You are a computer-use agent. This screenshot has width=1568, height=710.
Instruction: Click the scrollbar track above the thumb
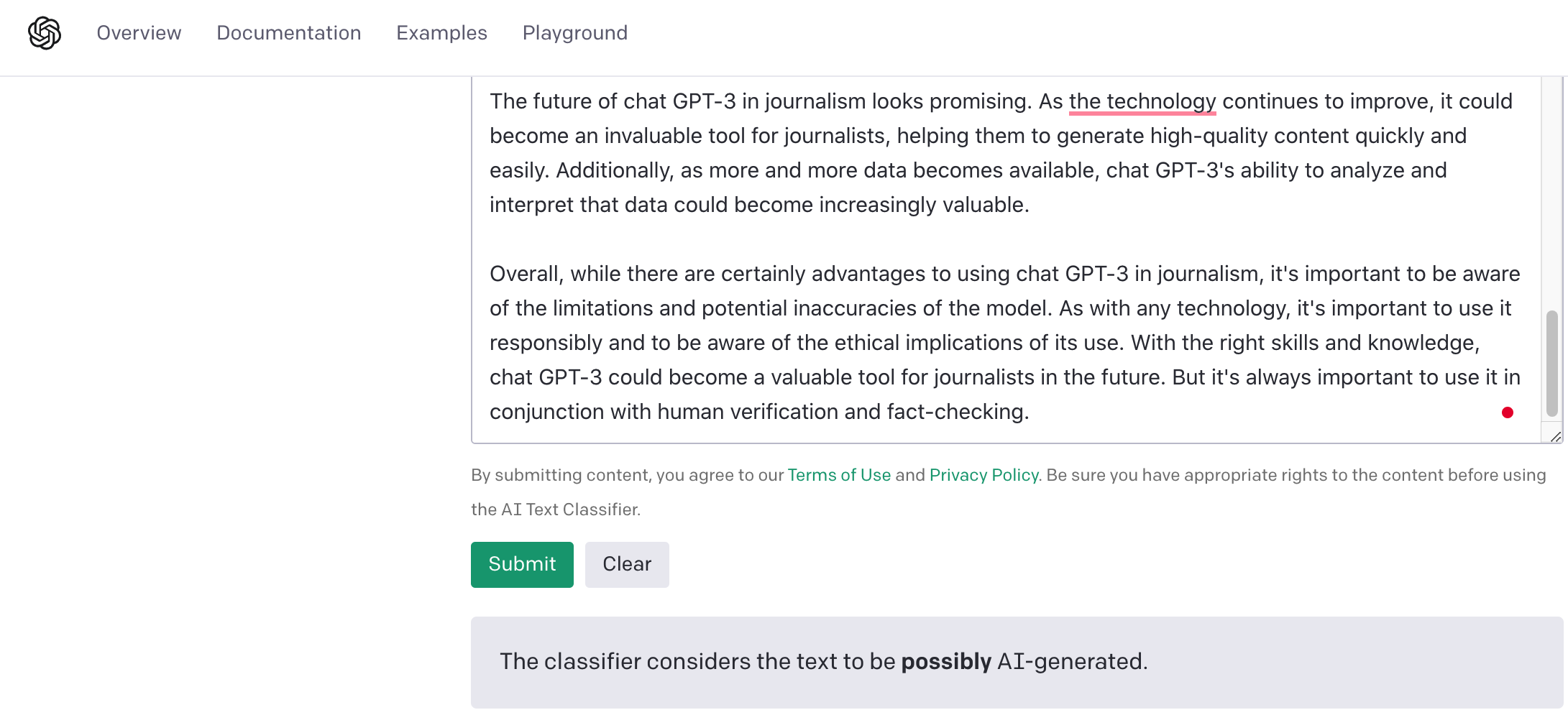(x=1552, y=194)
